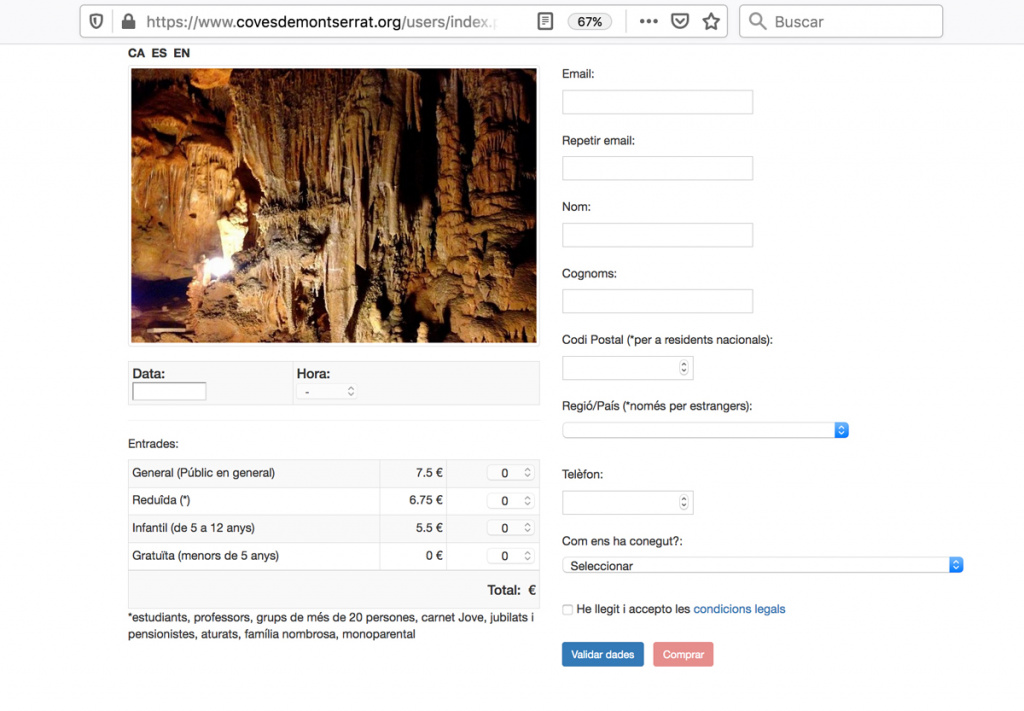Open the condicions legals link
This screenshot has width=1024, height=711.
(739, 609)
